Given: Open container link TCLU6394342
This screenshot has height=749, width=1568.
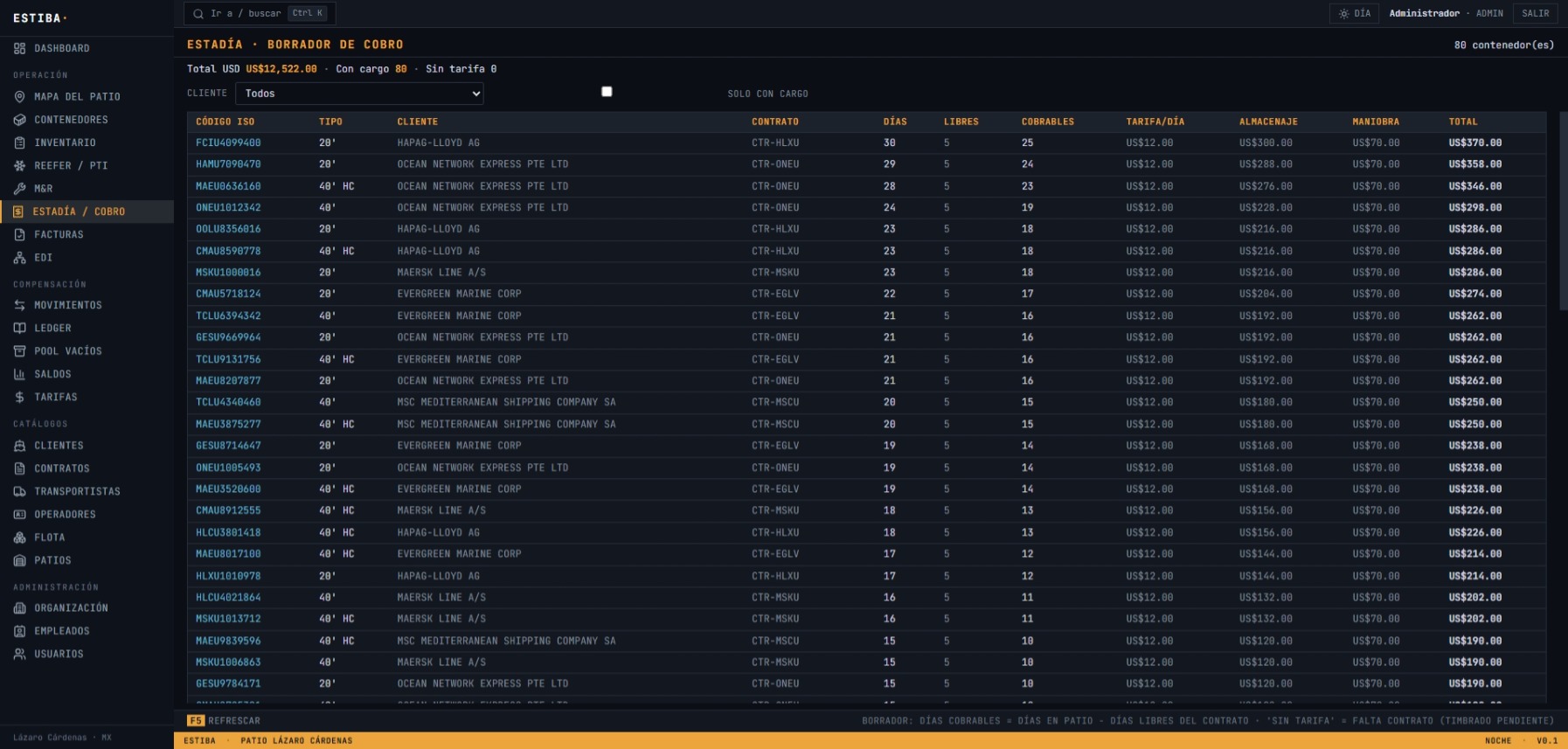Looking at the screenshot, I should [x=228, y=316].
